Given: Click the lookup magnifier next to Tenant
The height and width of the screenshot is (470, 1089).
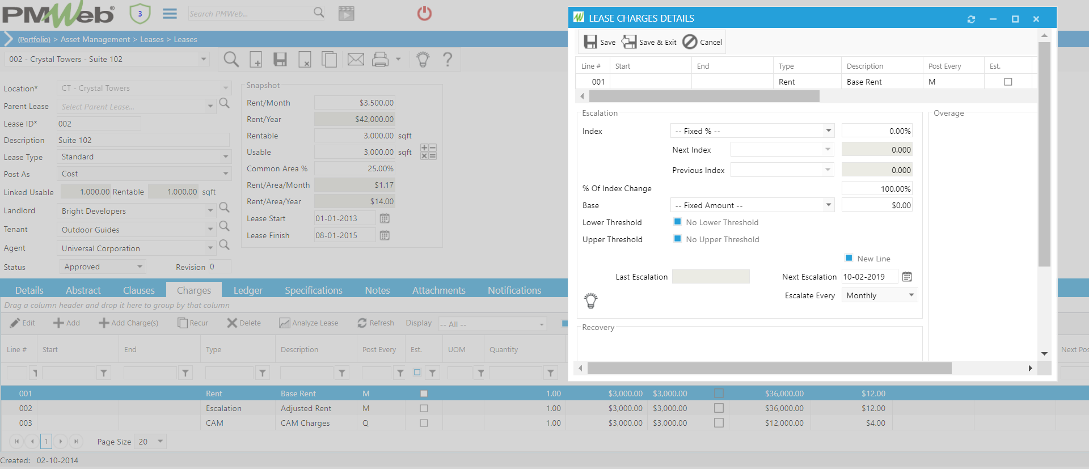Looking at the screenshot, I should 224,226.
